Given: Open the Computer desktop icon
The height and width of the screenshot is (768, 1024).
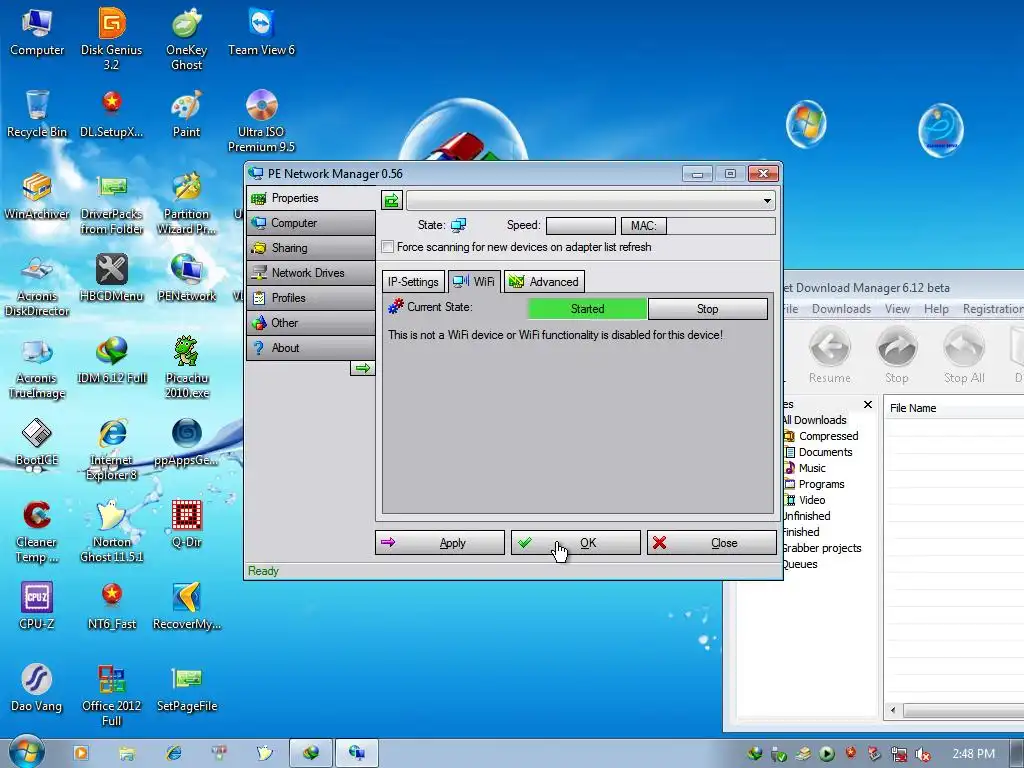Looking at the screenshot, I should tap(37, 33).
